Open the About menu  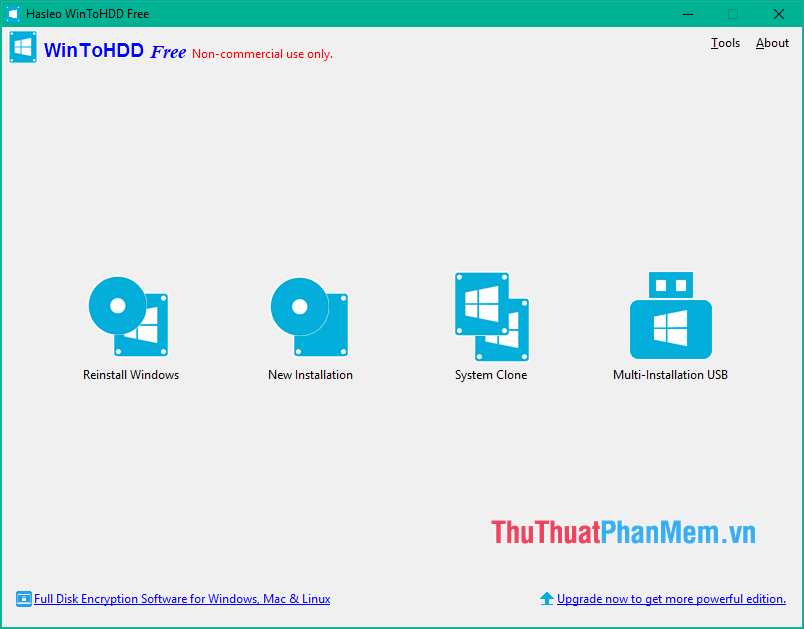click(771, 43)
